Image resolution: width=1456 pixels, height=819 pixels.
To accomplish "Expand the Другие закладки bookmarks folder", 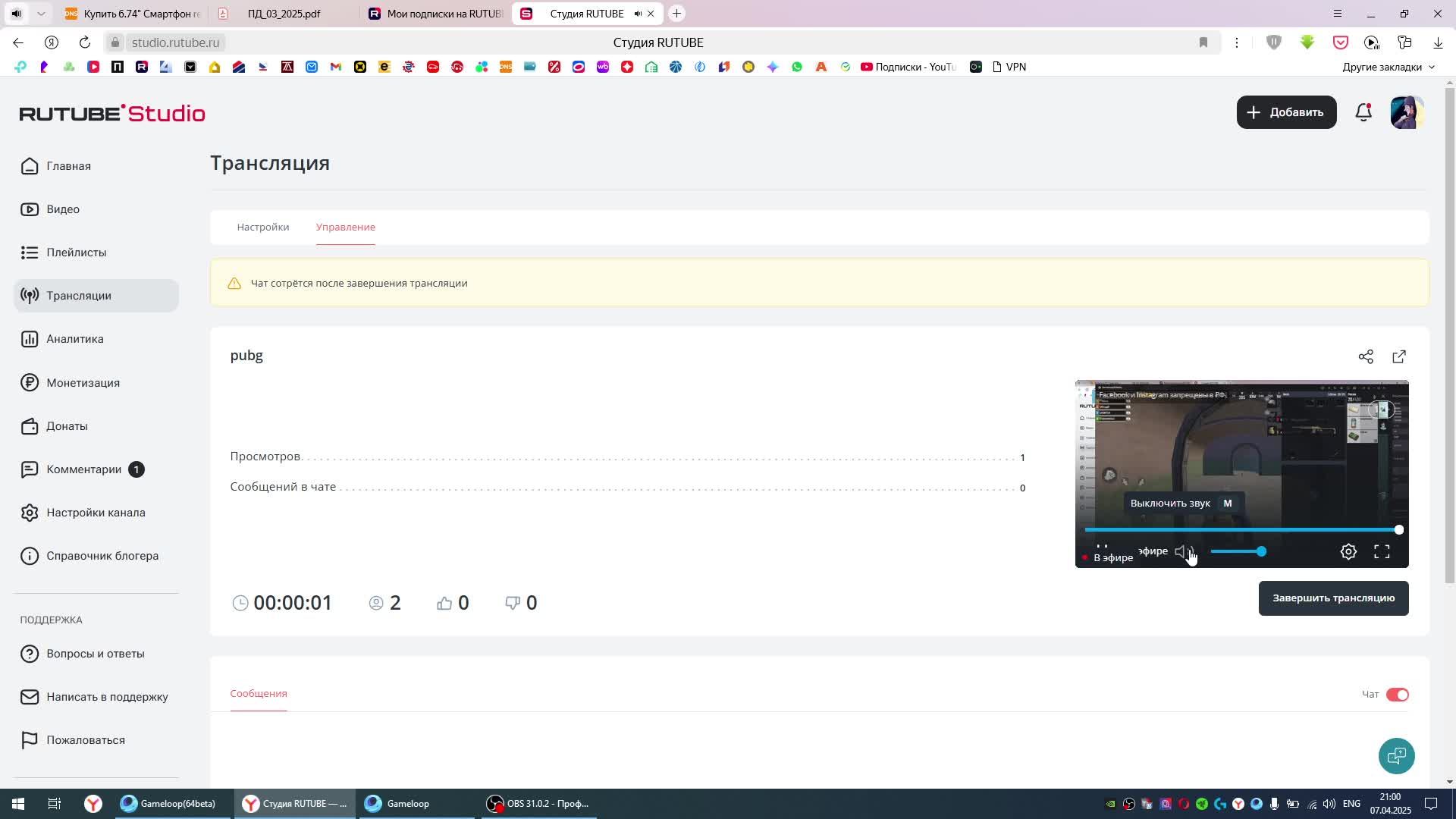I will [x=1389, y=67].
